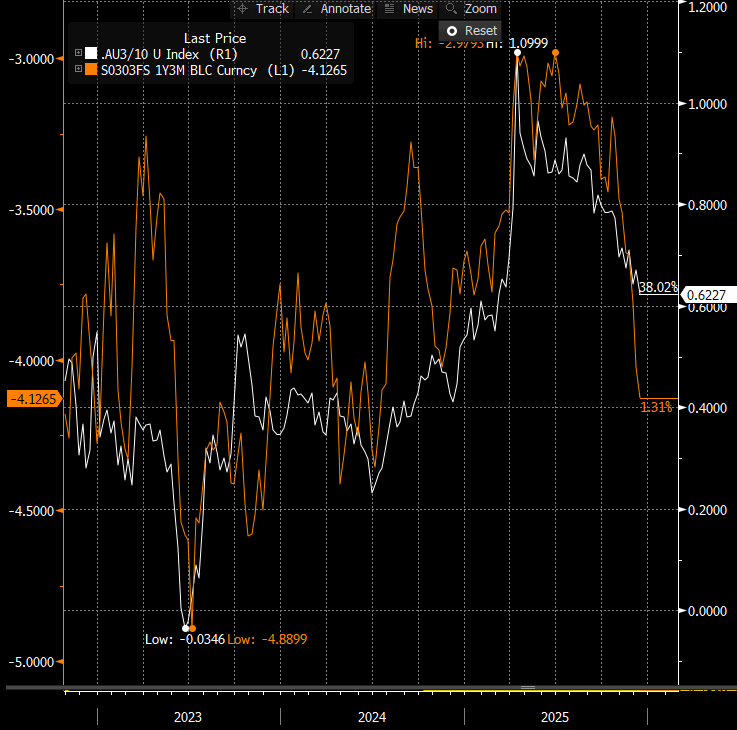Expand the S0303FS 1Y3M BLC Curncy entry
The width and height of the screenshot is (737, 730).
pos(79,70)
